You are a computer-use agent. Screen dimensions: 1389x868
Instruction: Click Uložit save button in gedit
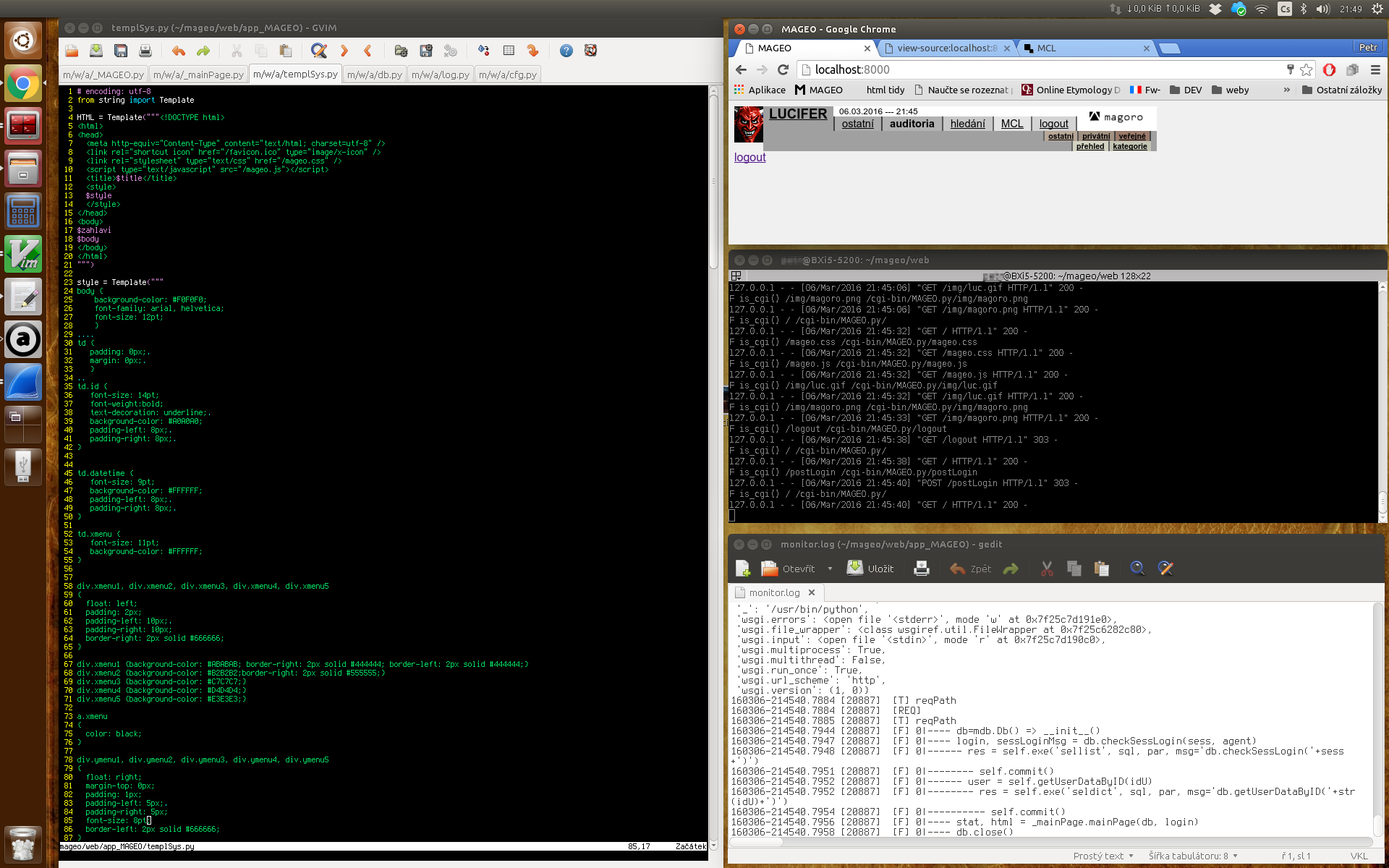tap(871, 569)
